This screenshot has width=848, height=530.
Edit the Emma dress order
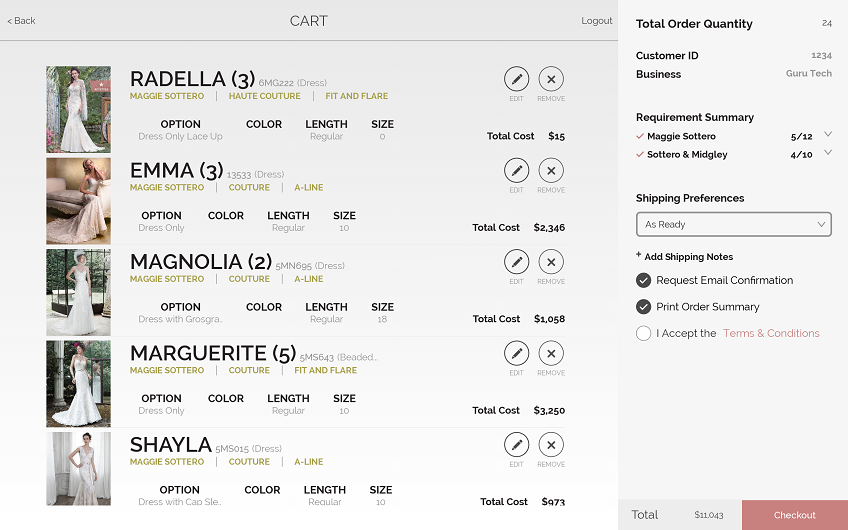pyautogui.click(x=516, y=170)
